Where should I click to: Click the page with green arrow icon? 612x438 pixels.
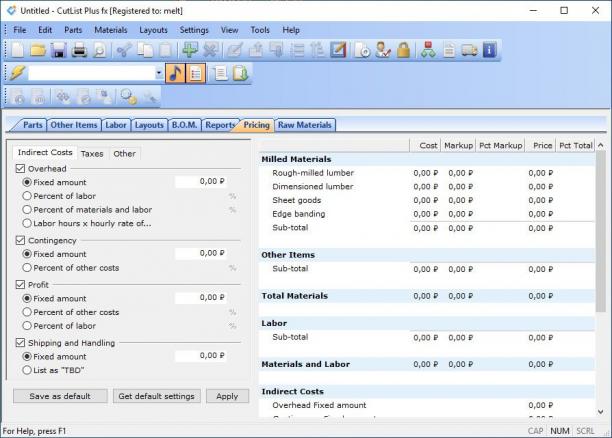(240, 73)
